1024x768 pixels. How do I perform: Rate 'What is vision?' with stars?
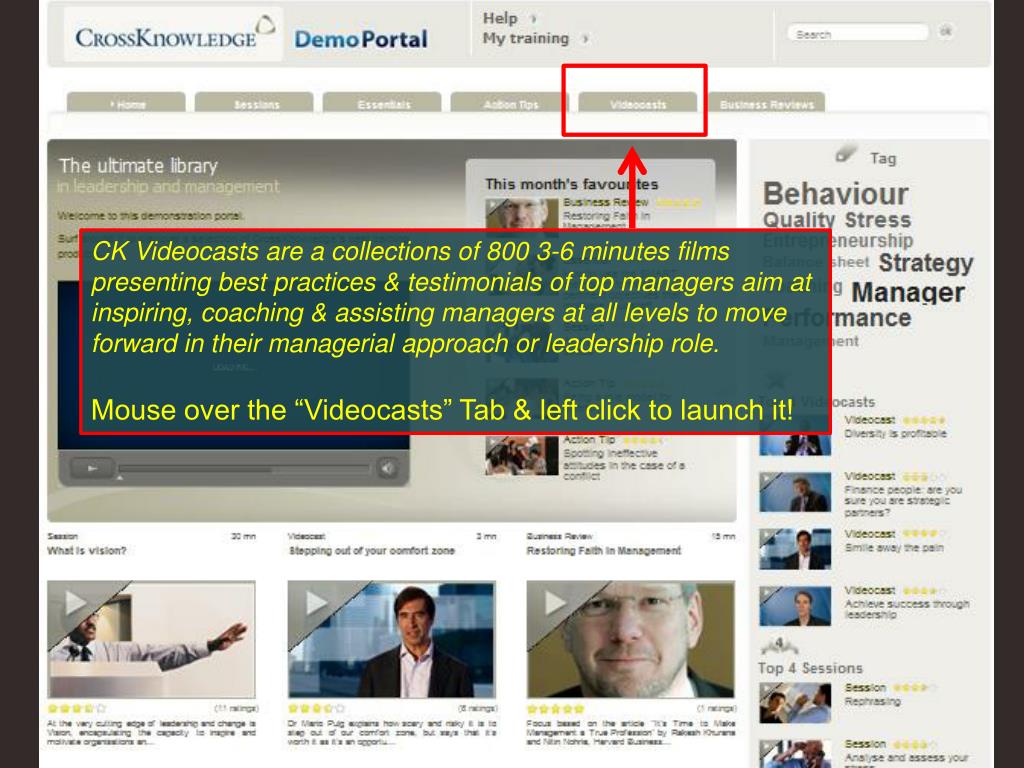pos(76,708)
